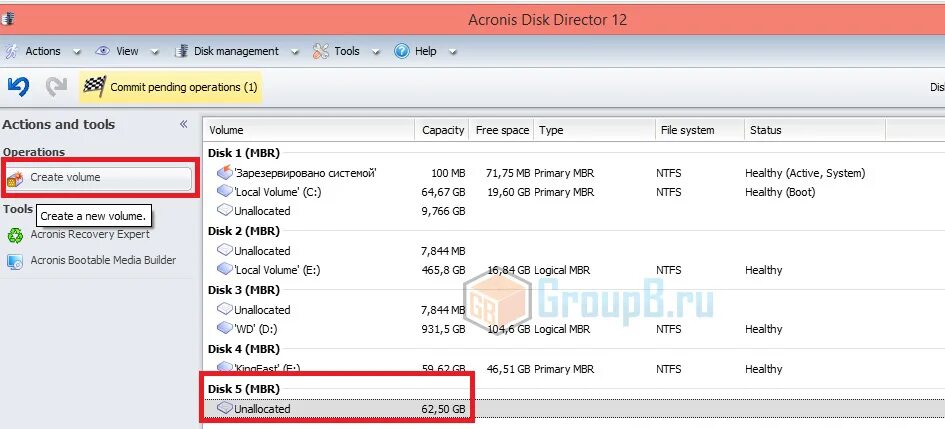Sort by the Capacity column header
945x429 pixels.
[442, 130]
